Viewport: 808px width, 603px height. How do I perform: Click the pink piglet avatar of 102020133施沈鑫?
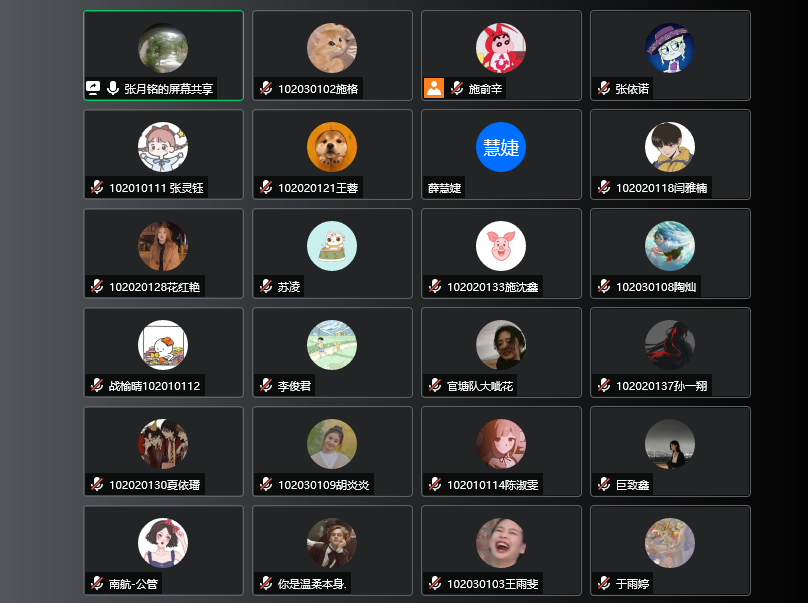point(501,246)
